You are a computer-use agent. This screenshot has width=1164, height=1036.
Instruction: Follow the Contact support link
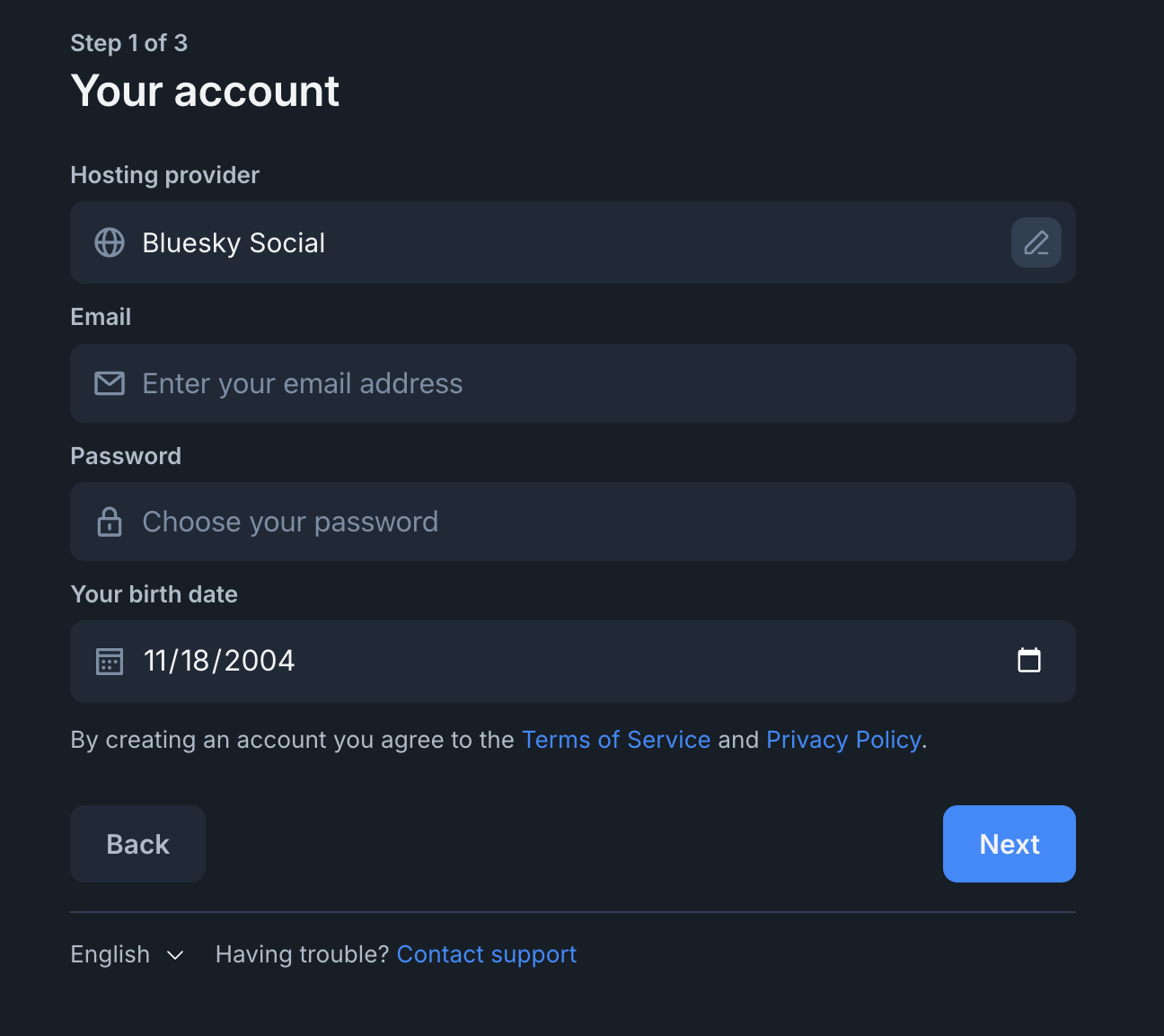[x=487, y=954]
